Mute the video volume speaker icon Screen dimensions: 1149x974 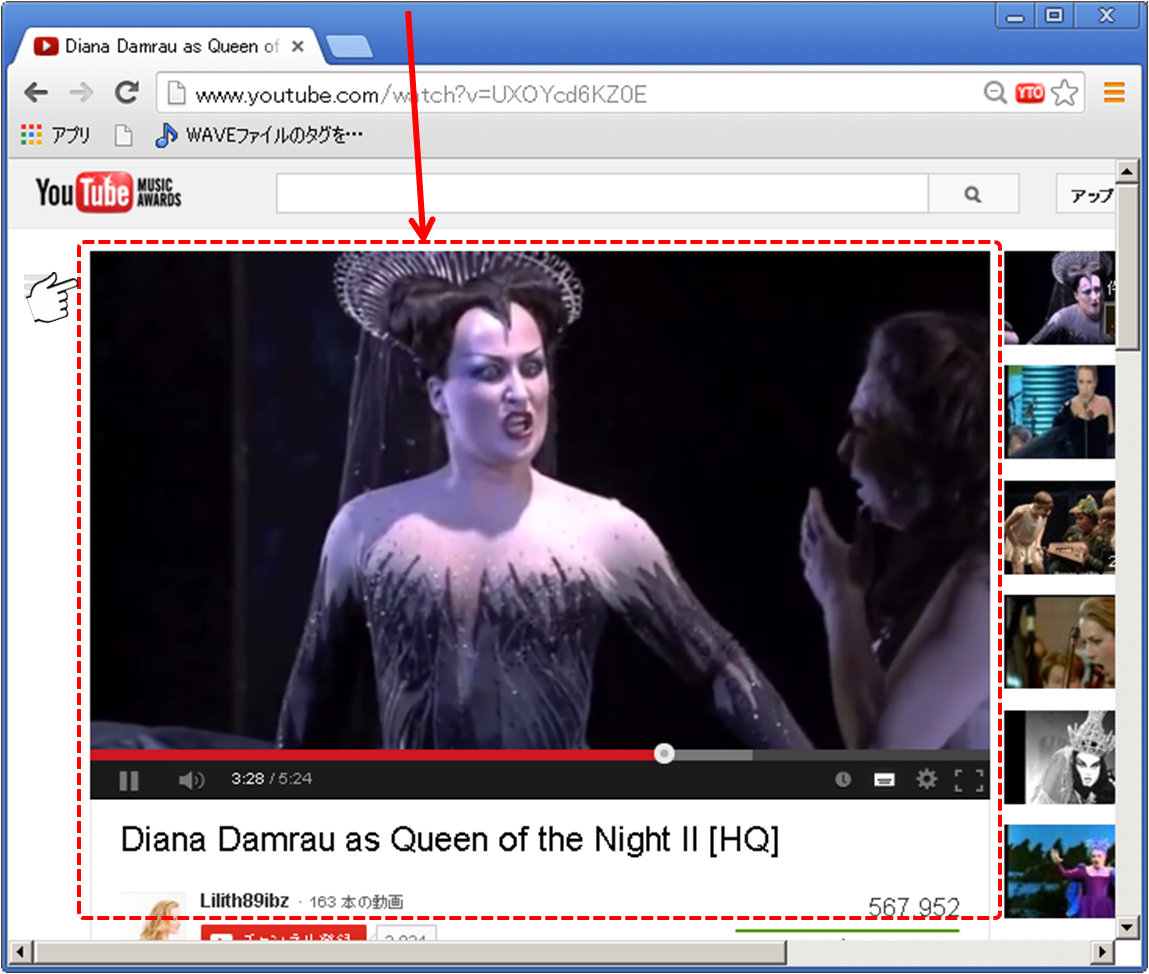(x=190, y=780)
